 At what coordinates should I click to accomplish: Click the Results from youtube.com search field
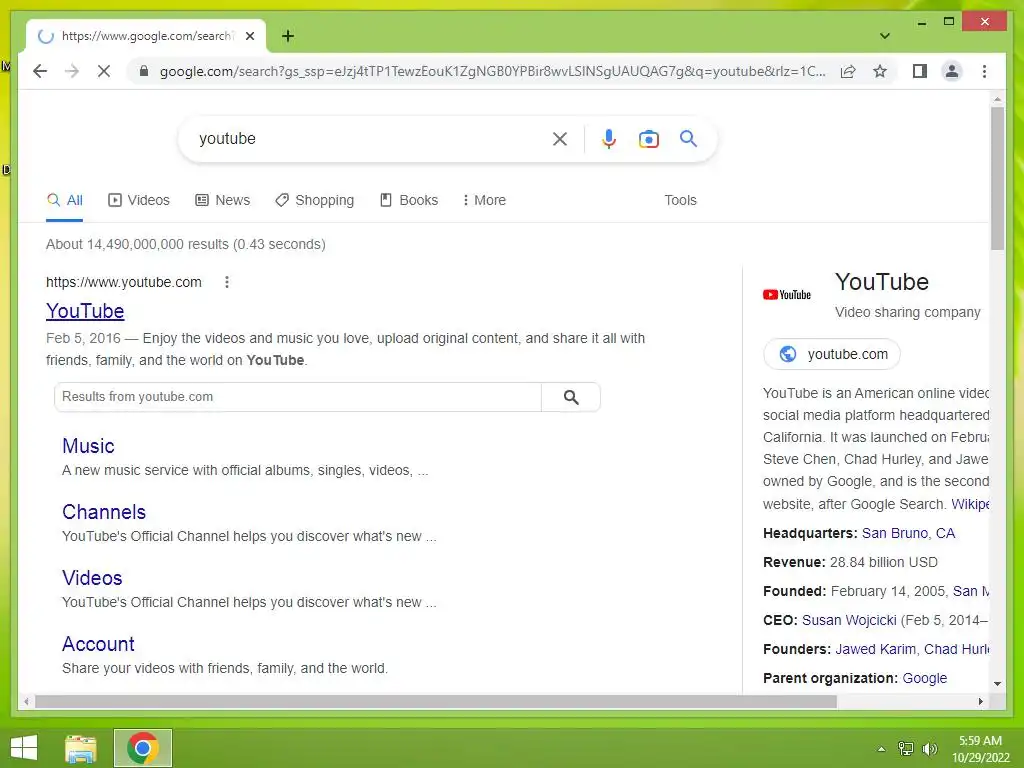(x=298, y=397)
